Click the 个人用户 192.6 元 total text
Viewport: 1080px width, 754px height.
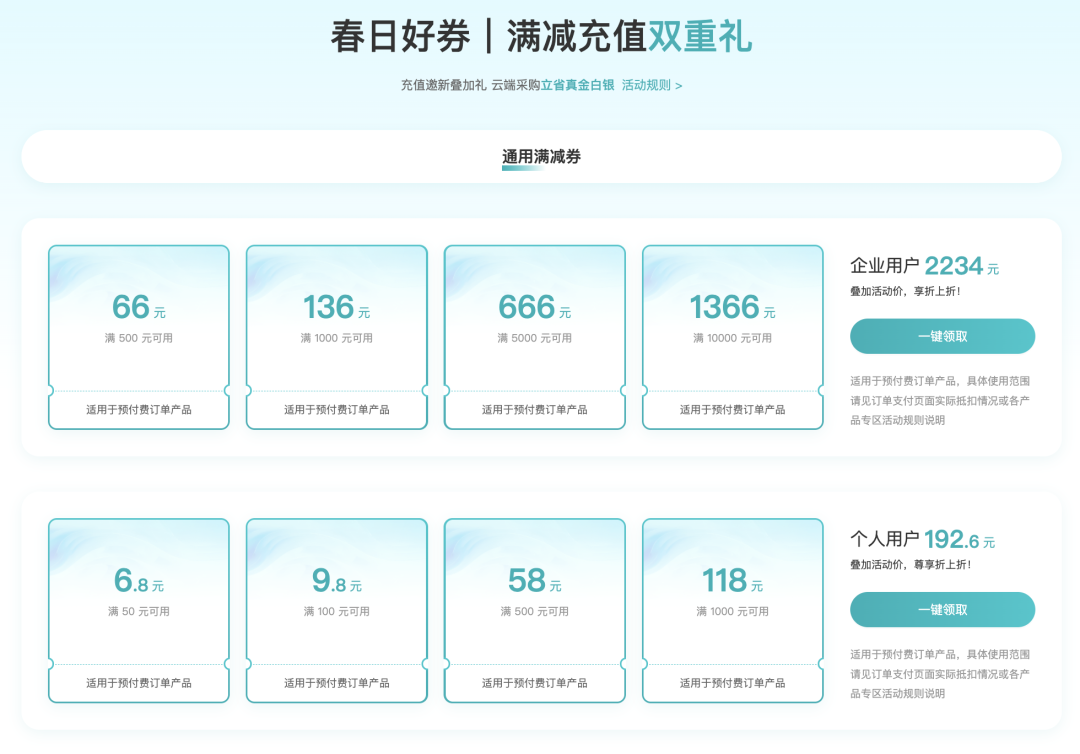[x=922, y=539]
